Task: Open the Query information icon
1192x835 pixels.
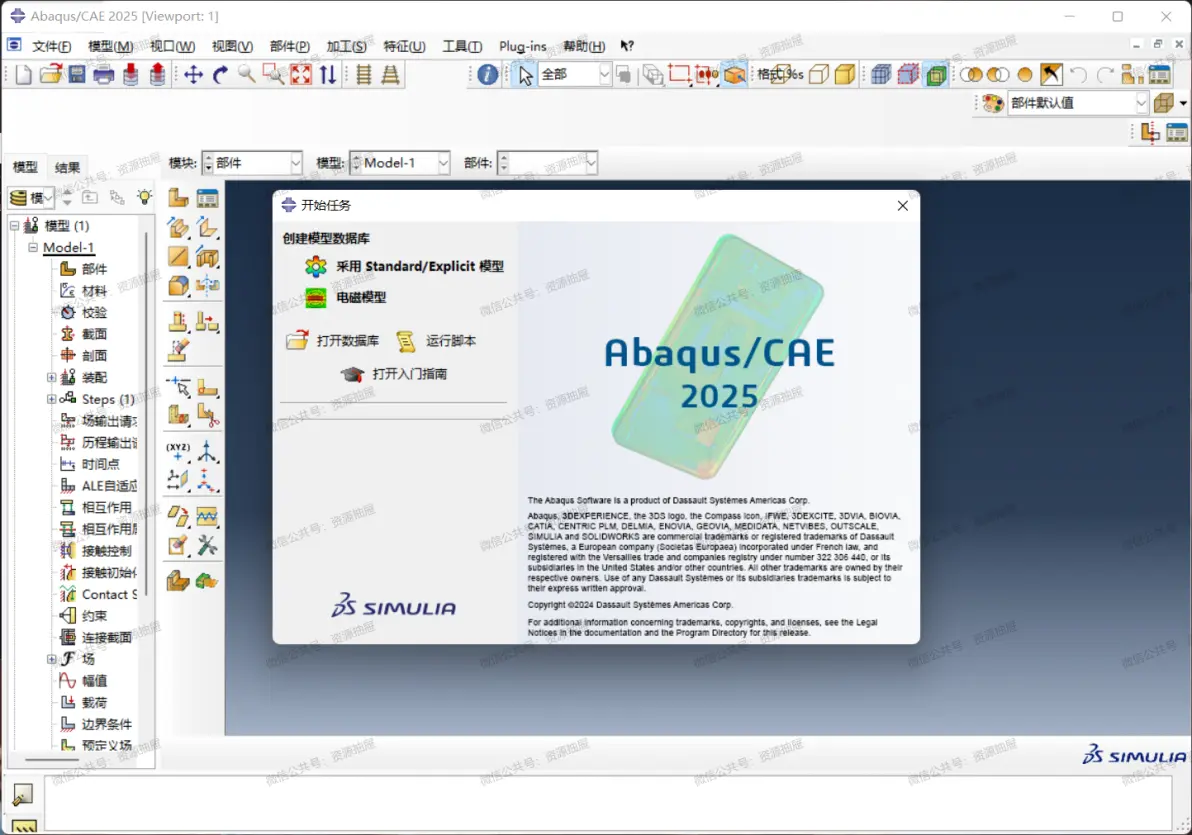Action: coord(487,75)
